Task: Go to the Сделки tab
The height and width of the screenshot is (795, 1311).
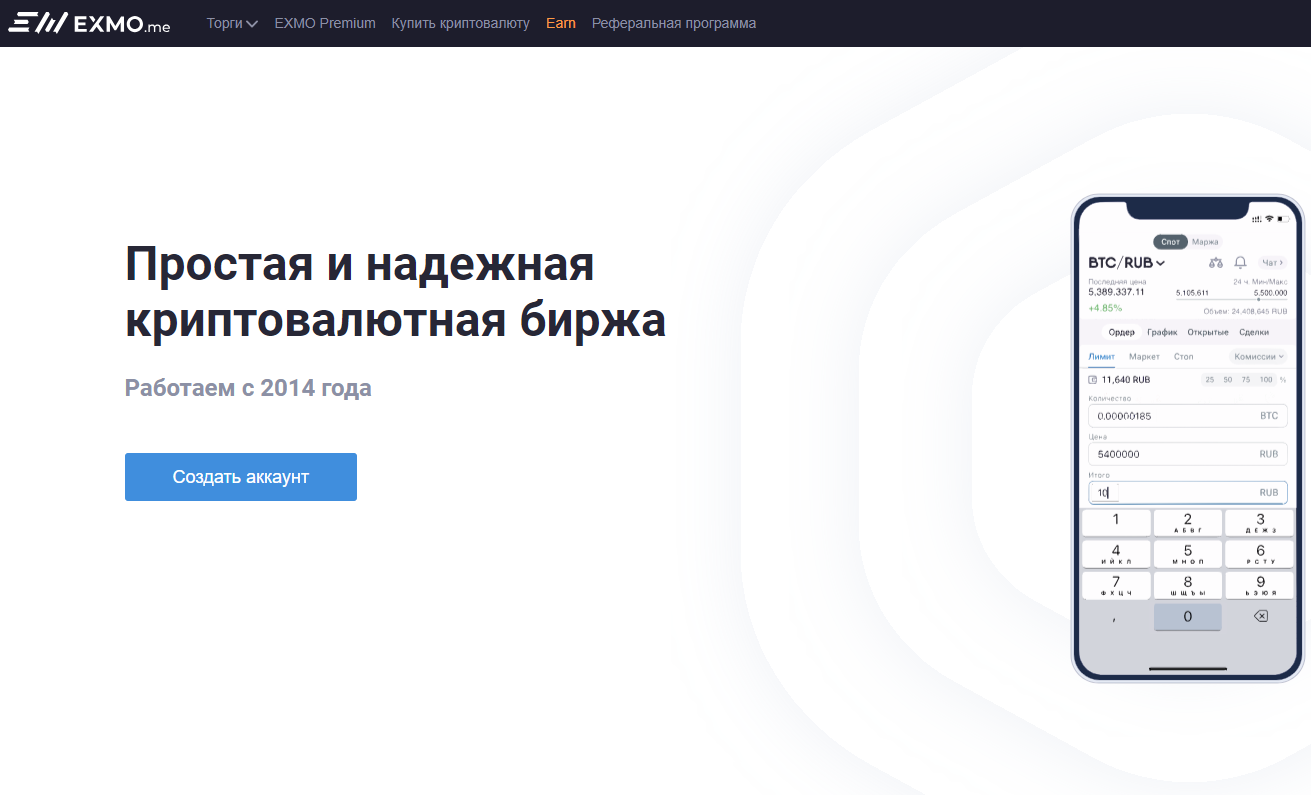Action: tap(1254, 332)
